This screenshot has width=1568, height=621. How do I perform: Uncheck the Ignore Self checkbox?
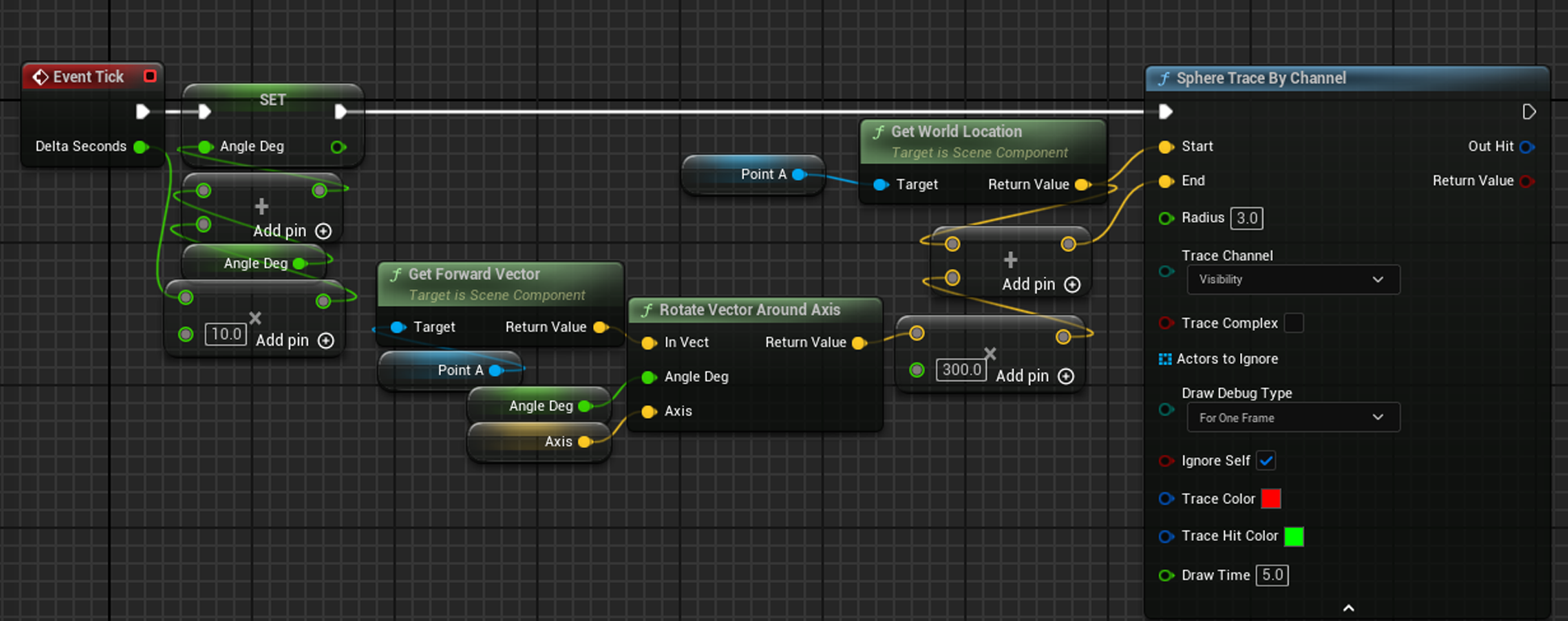click(x=1266, y=461)
